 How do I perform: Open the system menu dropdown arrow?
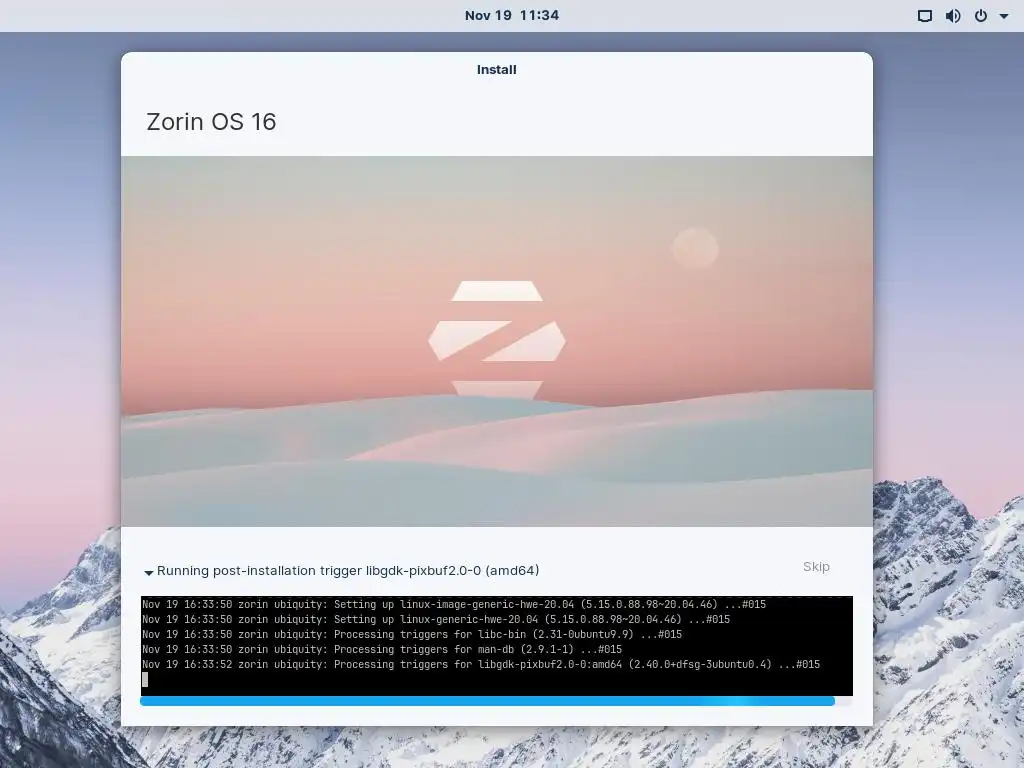click(x=1004, y=16)
